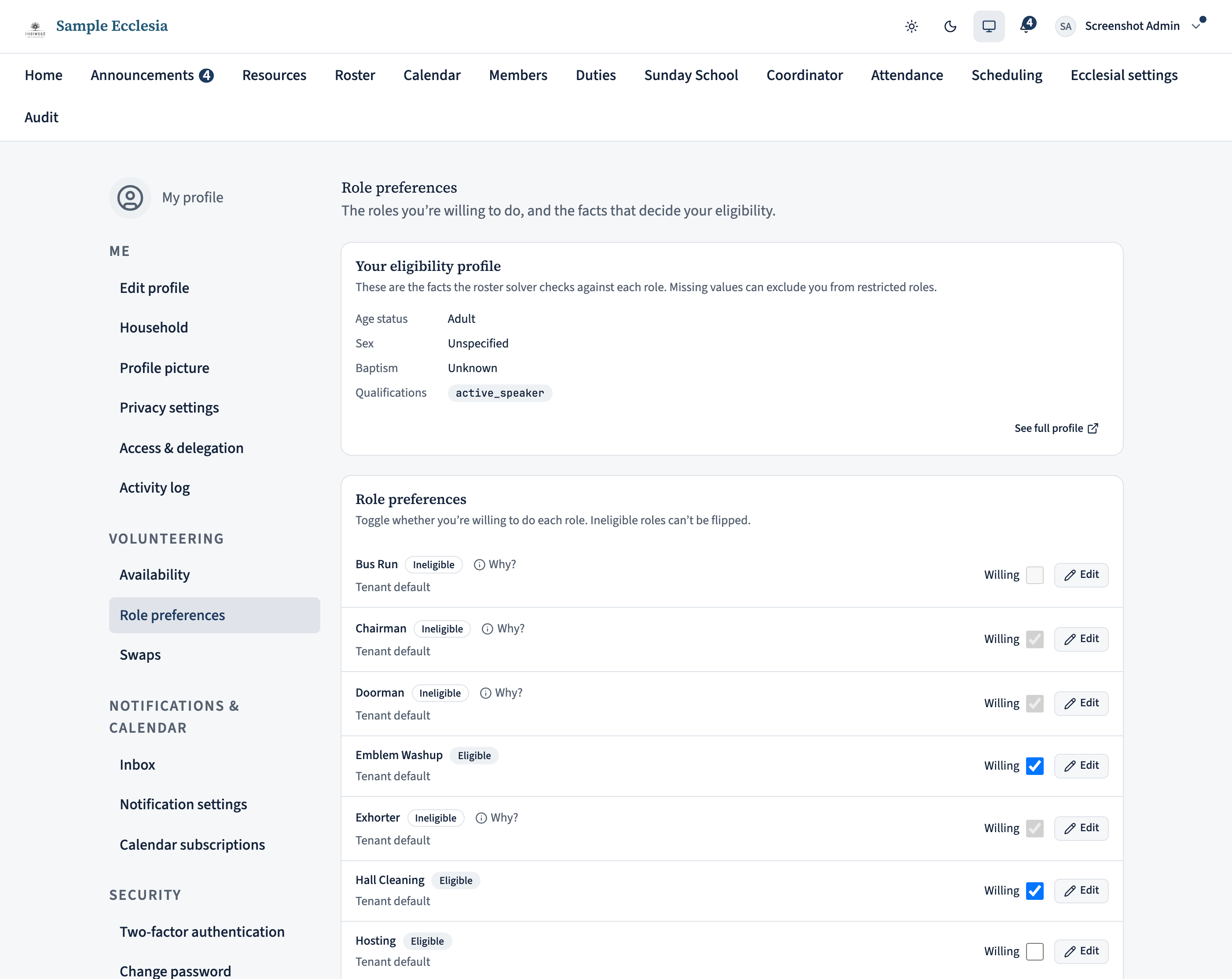1232x979 pixels.
Task: Open Availability in the sidebar
Action: point(214,575)
